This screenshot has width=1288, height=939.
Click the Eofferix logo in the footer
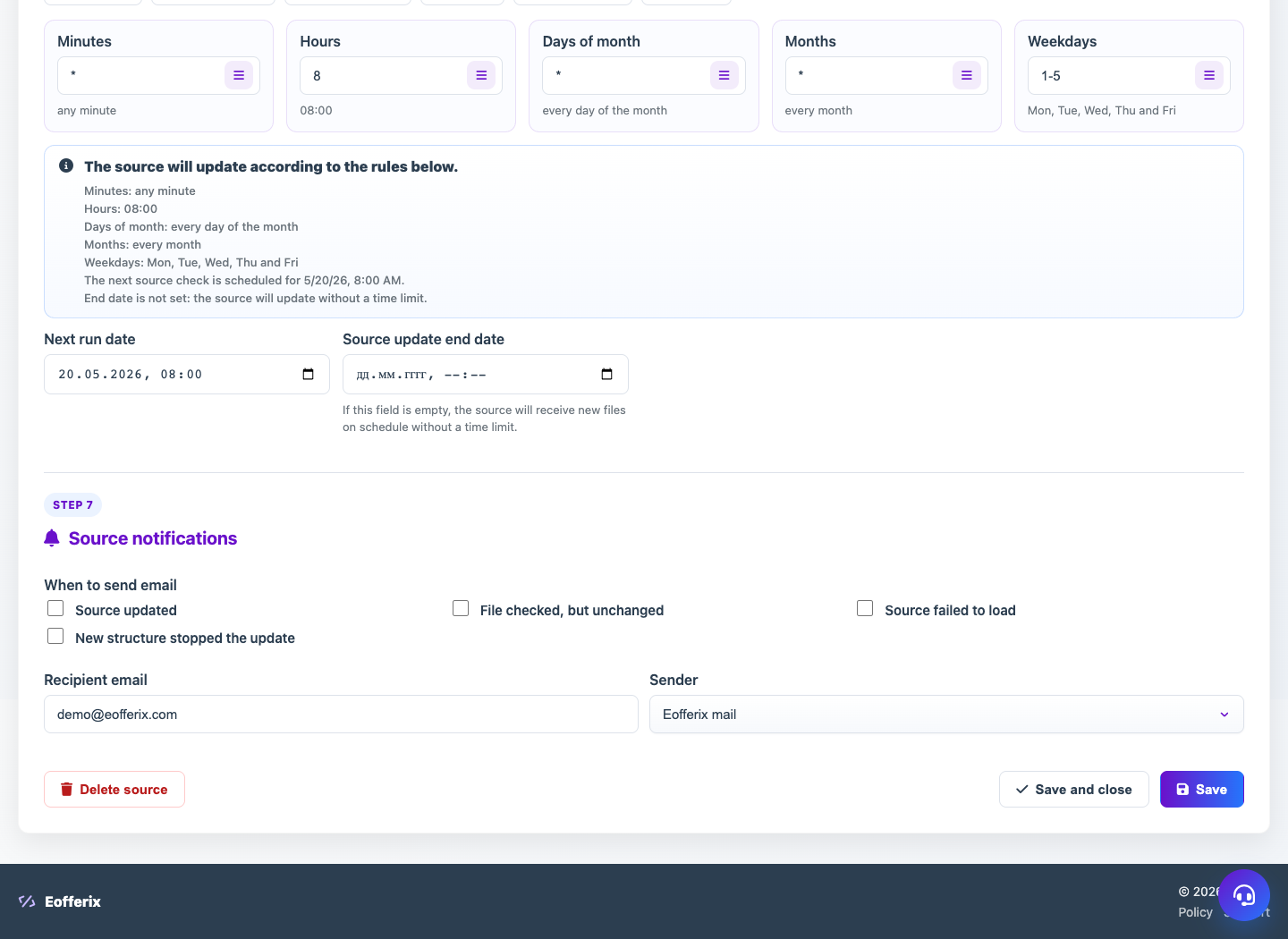pos(60,901)
